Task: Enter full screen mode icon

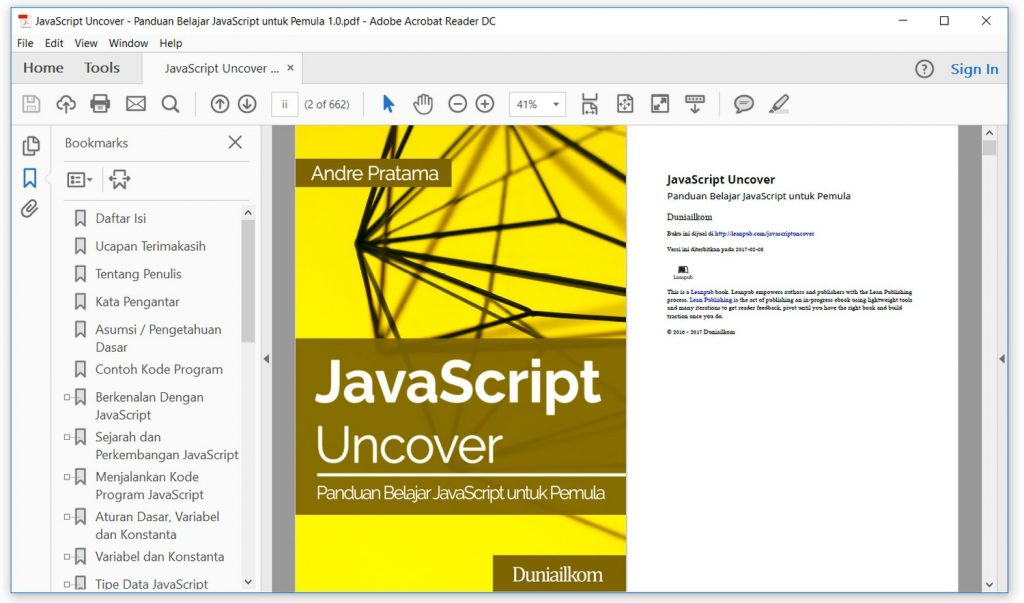Action: click(x=660, y=104)
